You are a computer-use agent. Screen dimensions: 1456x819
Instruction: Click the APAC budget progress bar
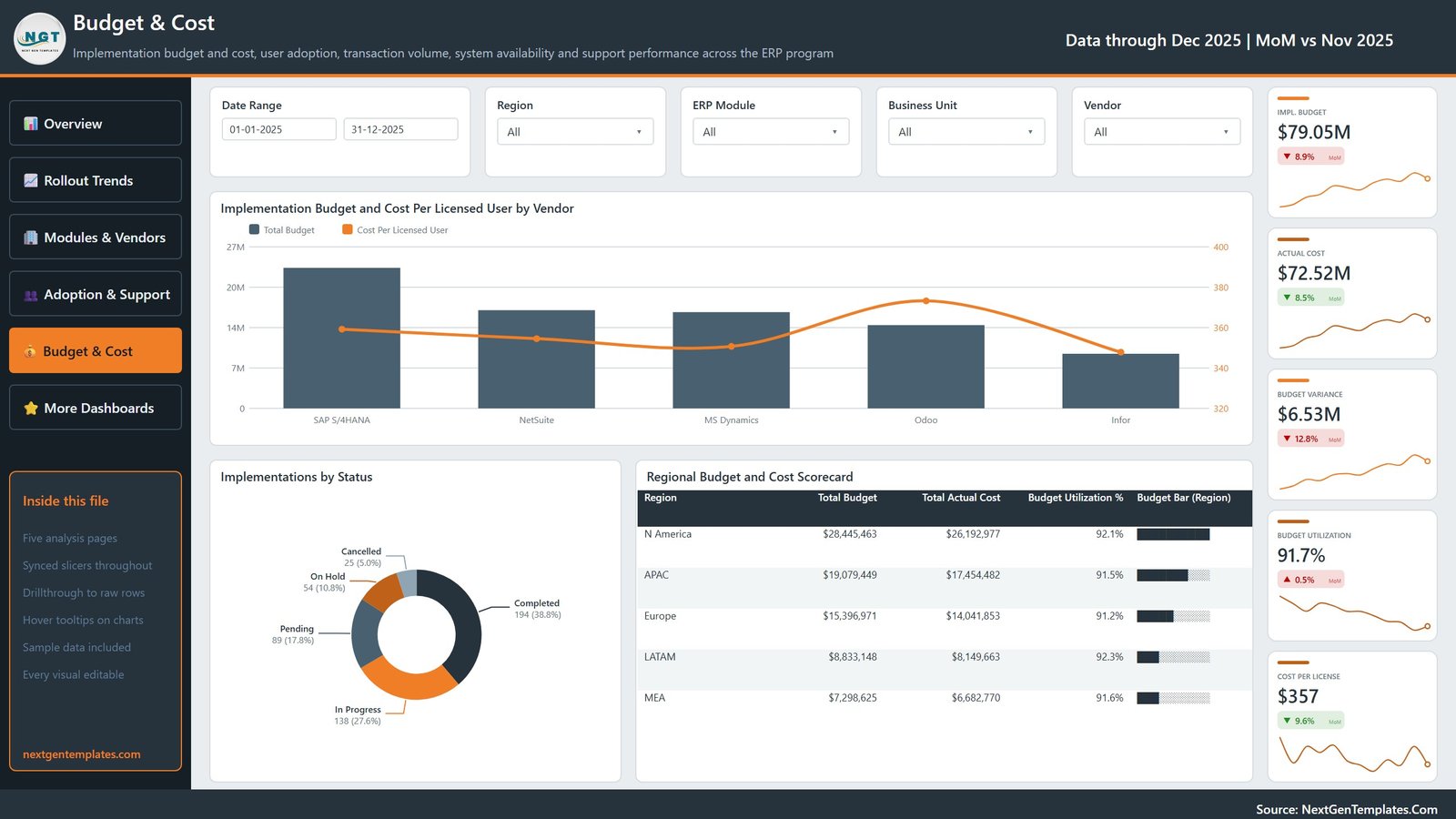click(1174, 575)
